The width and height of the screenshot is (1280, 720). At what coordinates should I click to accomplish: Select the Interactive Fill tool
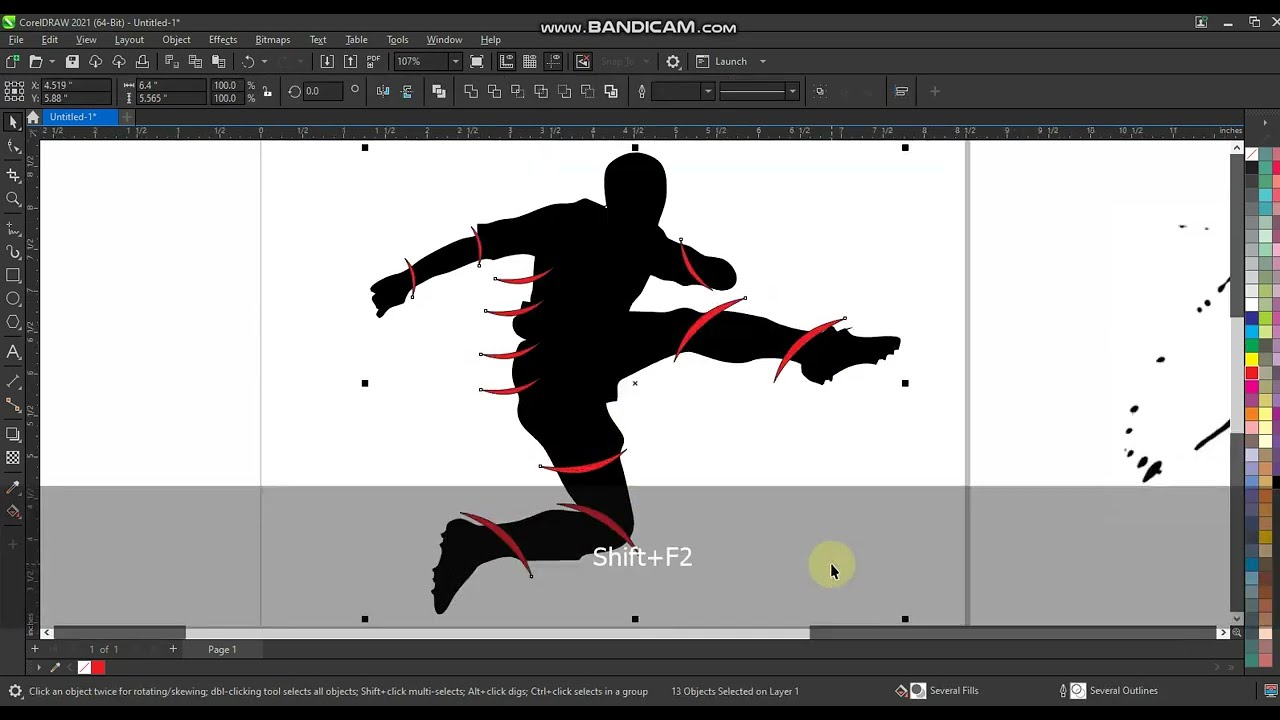13,512
